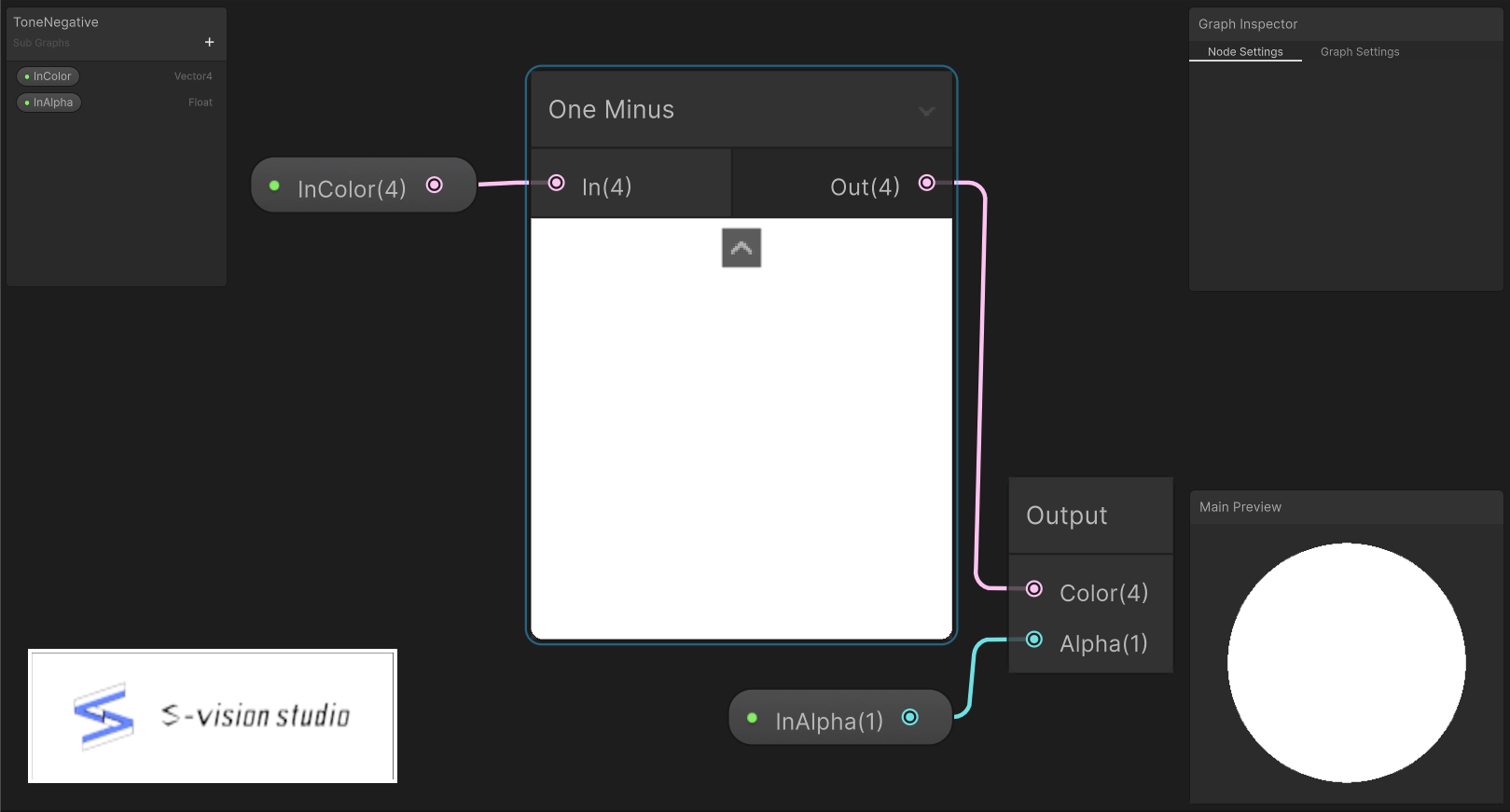Click the Output Color(4) input port
Screen dimensions: 1510x812
[x=1034, y=588]
